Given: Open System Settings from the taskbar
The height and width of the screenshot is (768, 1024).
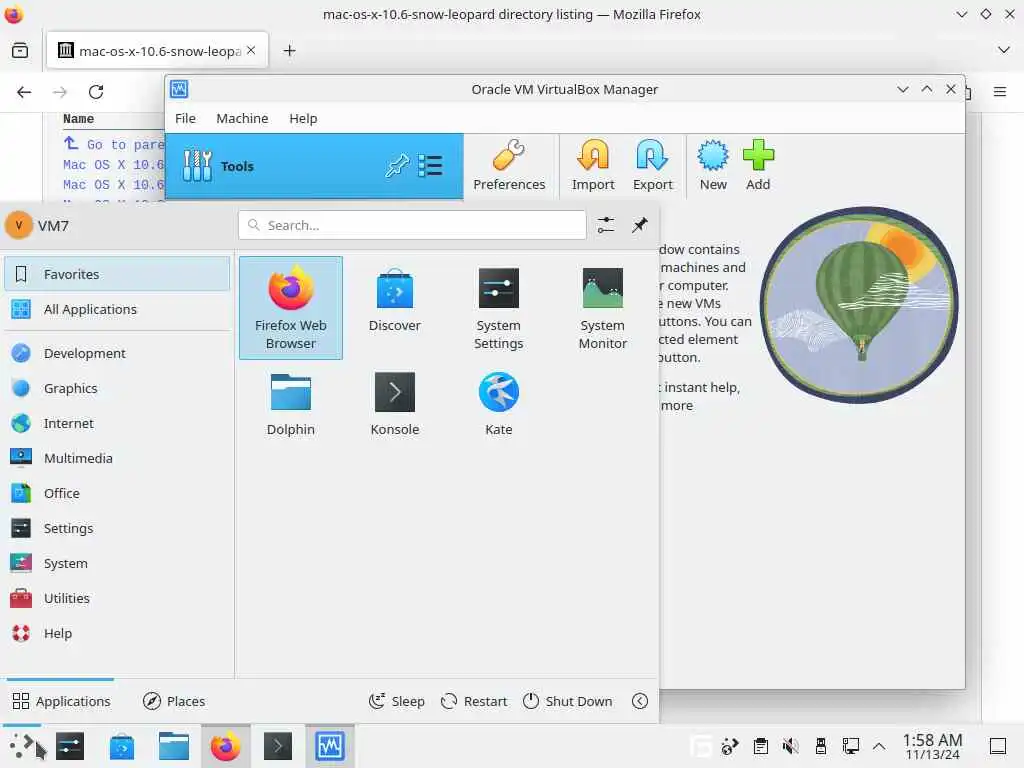Looking at the screenshot, I should click(x=70, y=746).
